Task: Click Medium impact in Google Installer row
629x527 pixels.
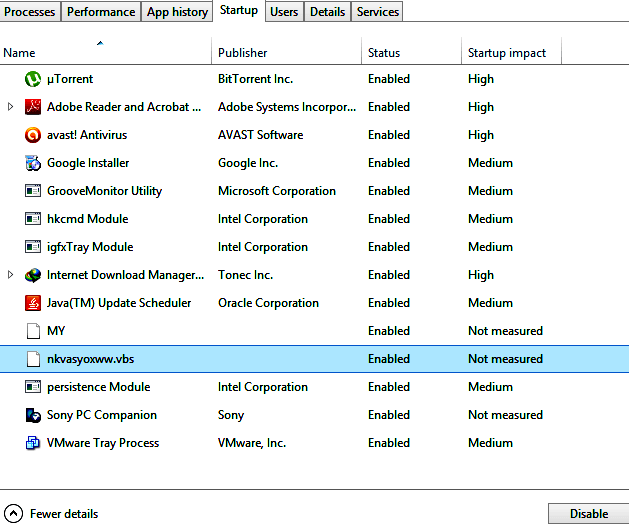Action: coord(490,163)
